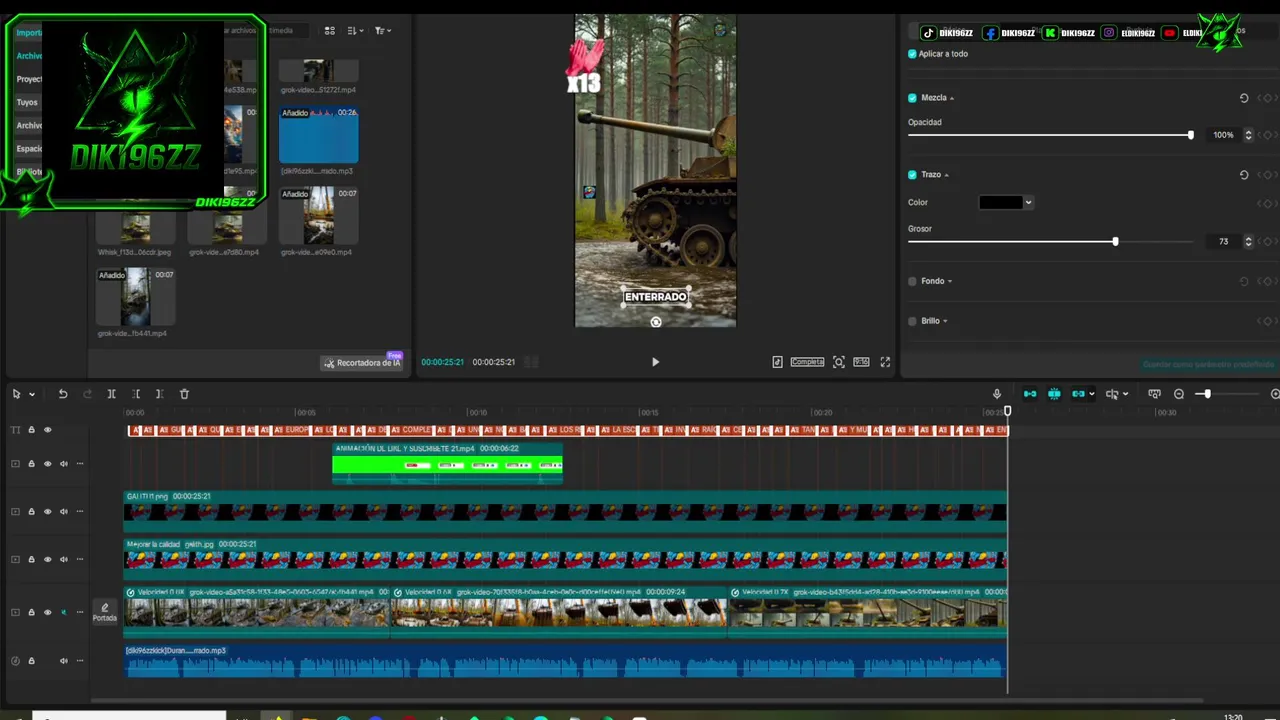Image resolution: width=1280 pixels, height=720 pixels.
Task: Split the clip at playhead
Action: point(111,394)
